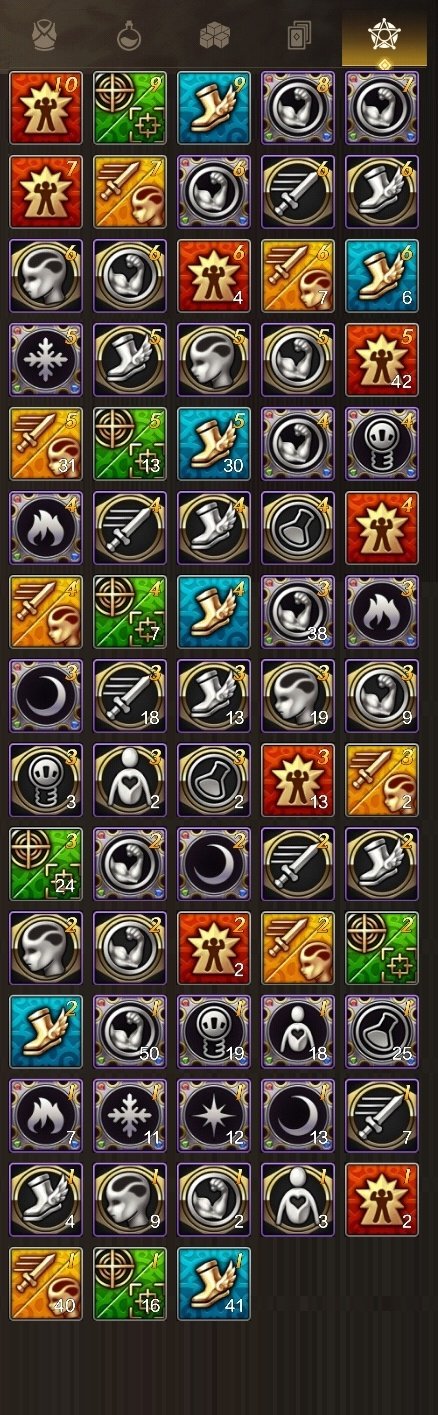
Task: Choose the snowflake rune with count 11
Action: 130,1115
